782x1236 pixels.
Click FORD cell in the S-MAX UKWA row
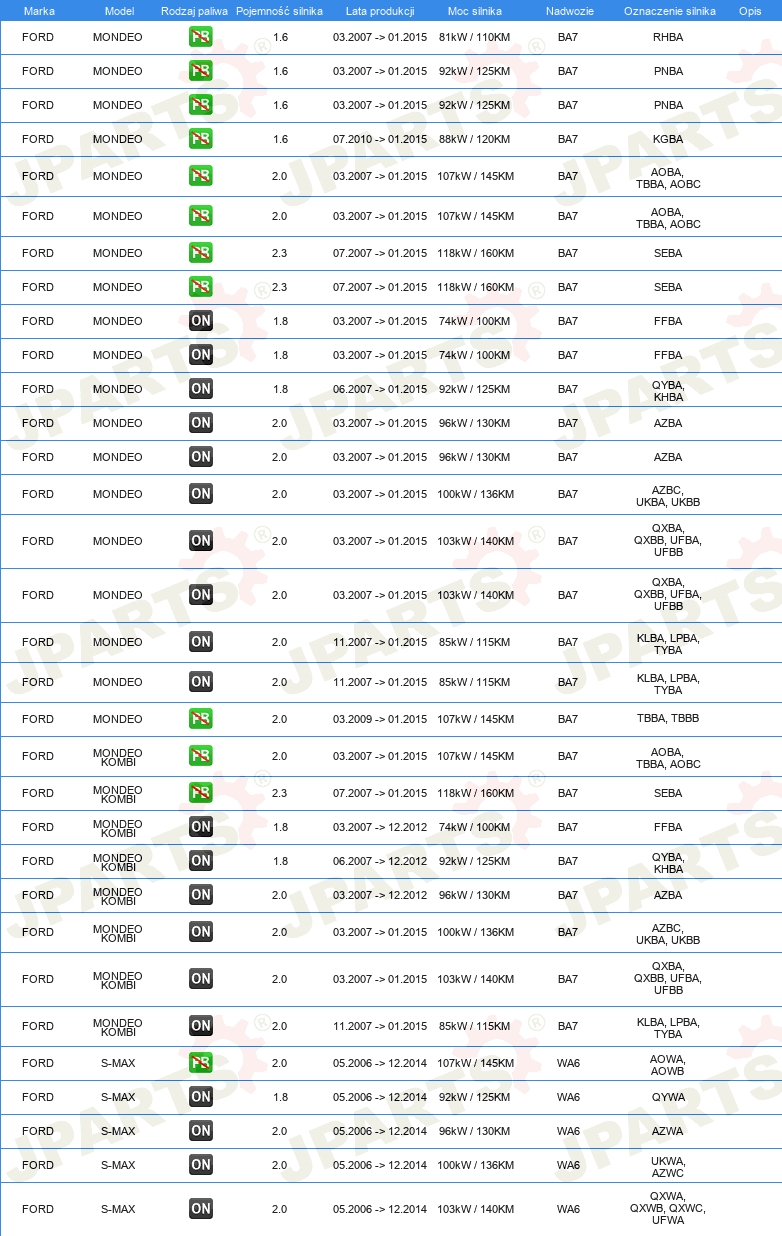(38, 1165)
